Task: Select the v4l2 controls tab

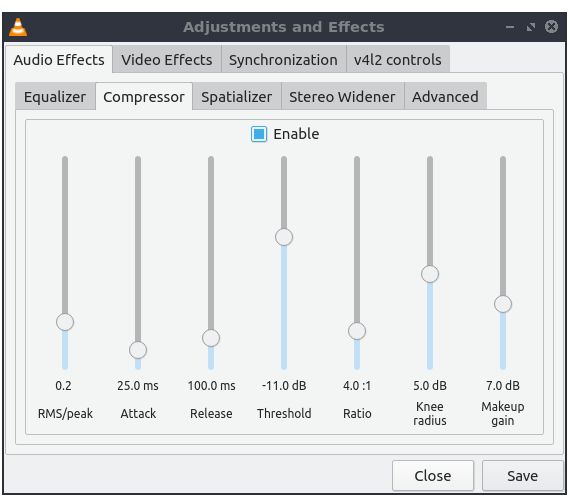Action: [398, 60]
